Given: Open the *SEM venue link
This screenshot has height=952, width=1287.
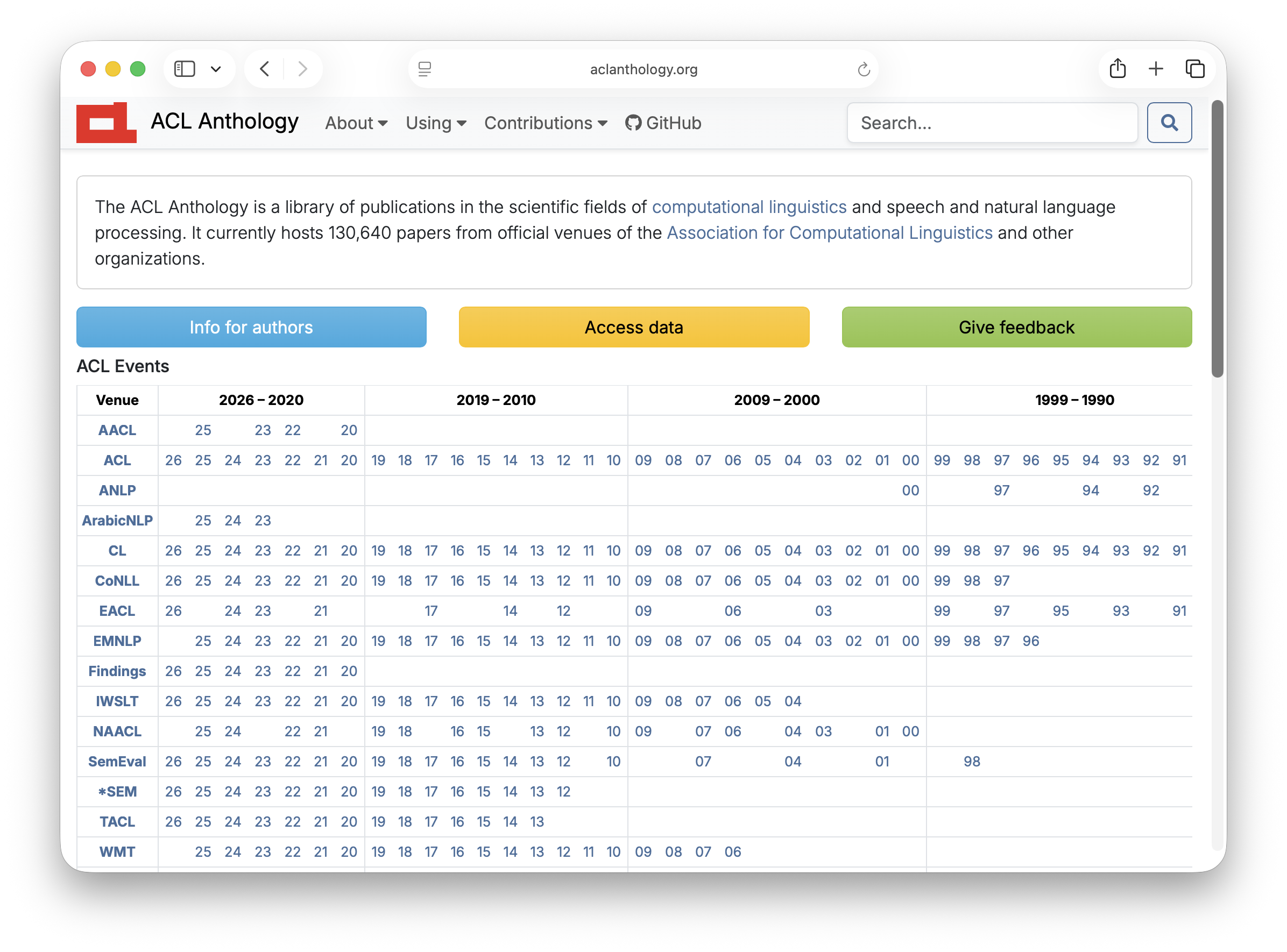Looking at the screenshot, I should coord(117,792).
